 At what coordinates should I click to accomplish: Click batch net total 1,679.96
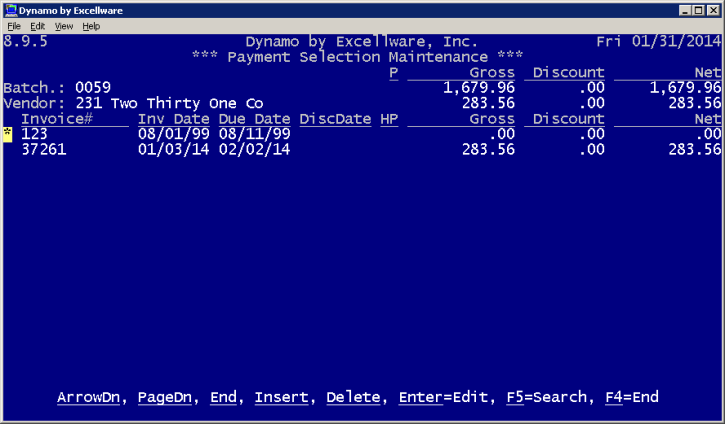point(686,88)
